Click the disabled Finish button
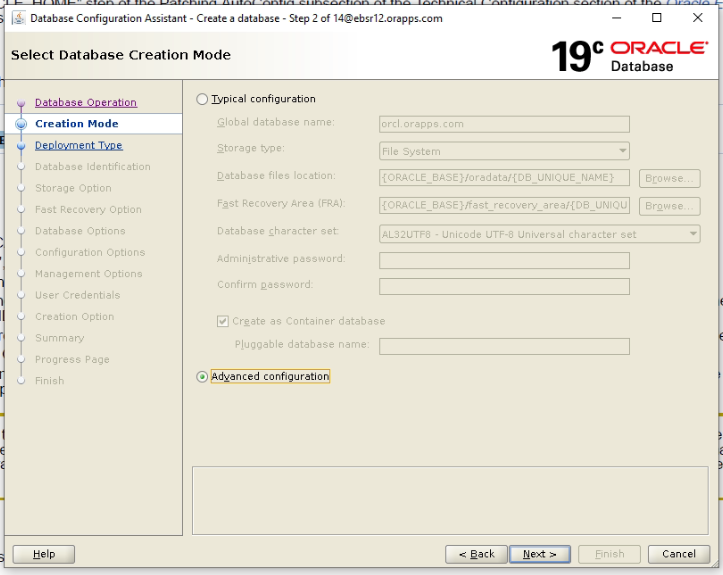 click(609, 554)
